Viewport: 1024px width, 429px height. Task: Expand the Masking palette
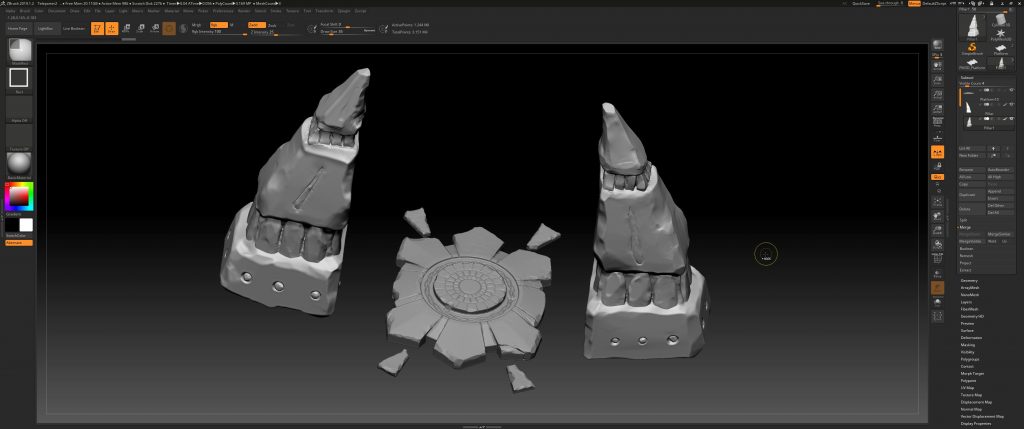[968, 345]
